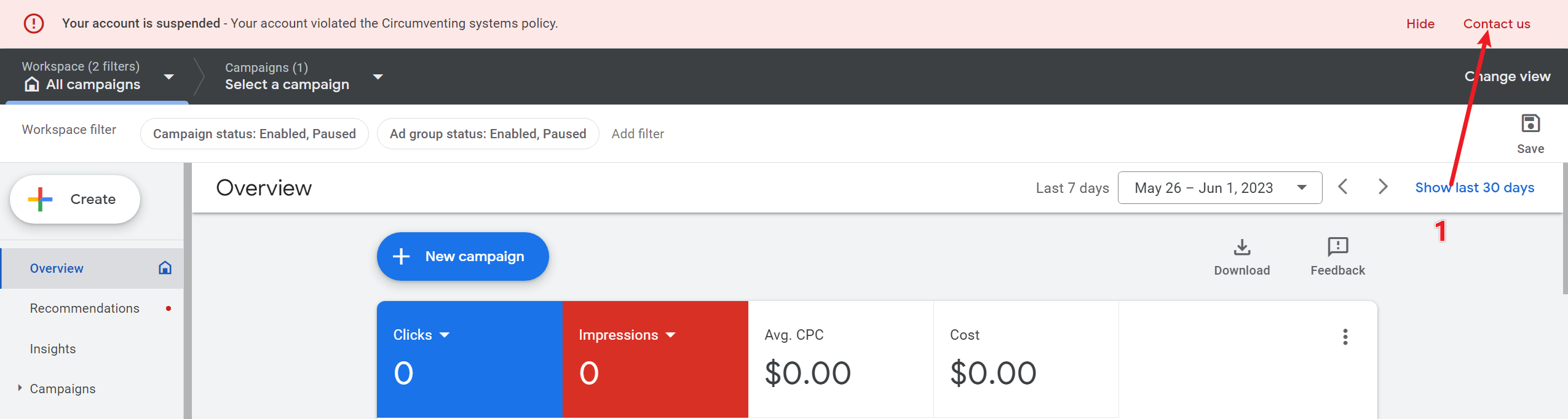Open the Feedback icon
The height and width of the screenshot is (419, 1568).
coord(1337,248)
